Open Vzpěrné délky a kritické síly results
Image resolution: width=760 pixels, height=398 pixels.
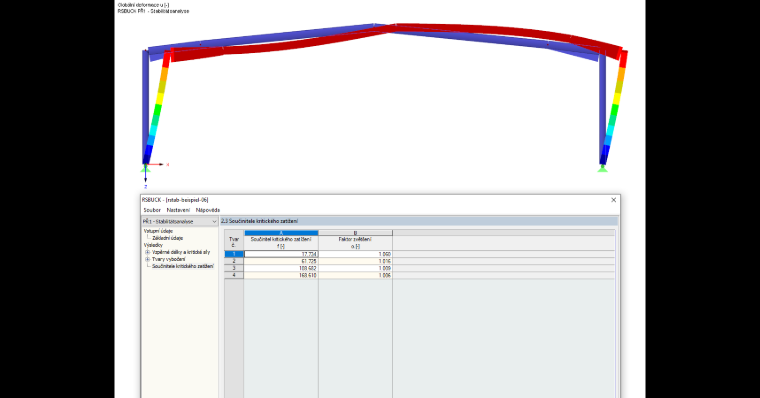pyautogui.click(x=181, y=252)
